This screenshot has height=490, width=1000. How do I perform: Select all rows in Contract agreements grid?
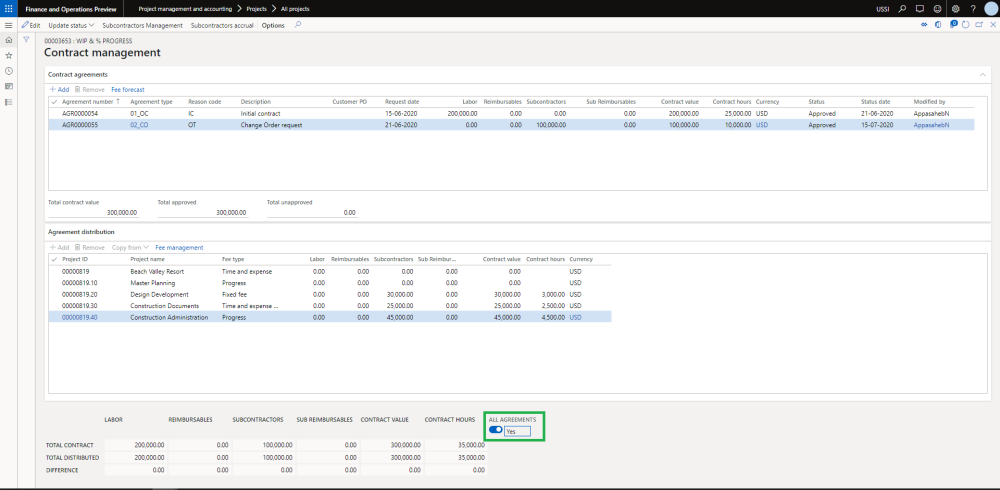pyautogui.click(x=54, y=101)
